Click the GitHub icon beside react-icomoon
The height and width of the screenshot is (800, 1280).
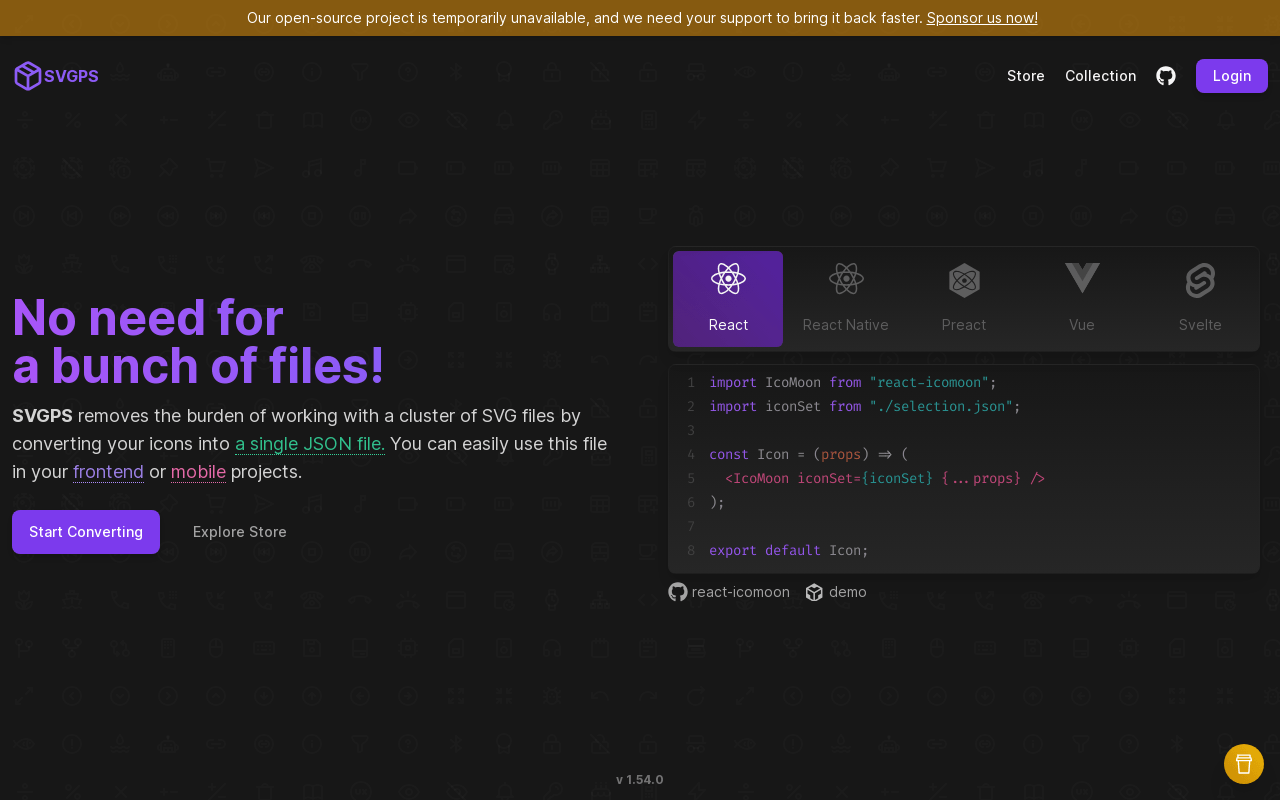(x=678, y=592)
